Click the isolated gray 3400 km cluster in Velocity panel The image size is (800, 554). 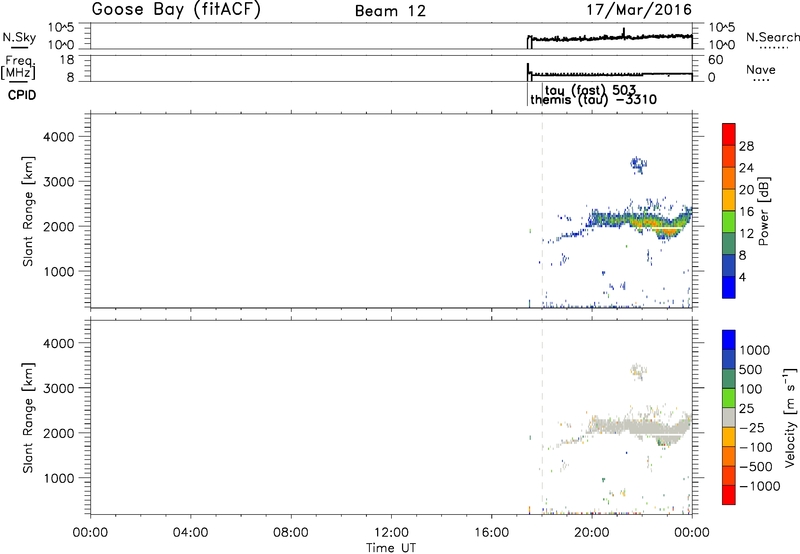(638, 371)
